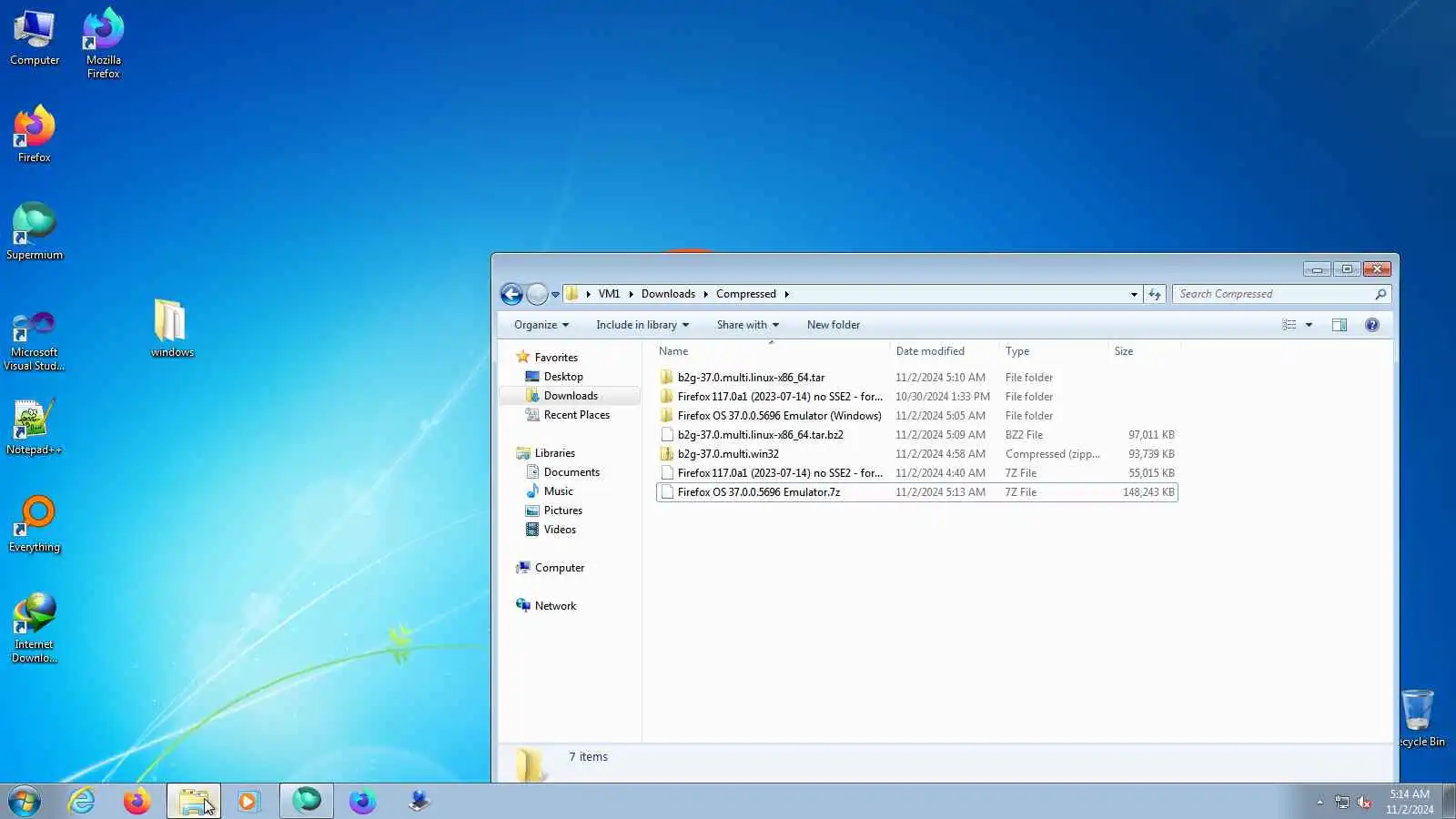Show hidden system tray icons

tap(1319, 802)
